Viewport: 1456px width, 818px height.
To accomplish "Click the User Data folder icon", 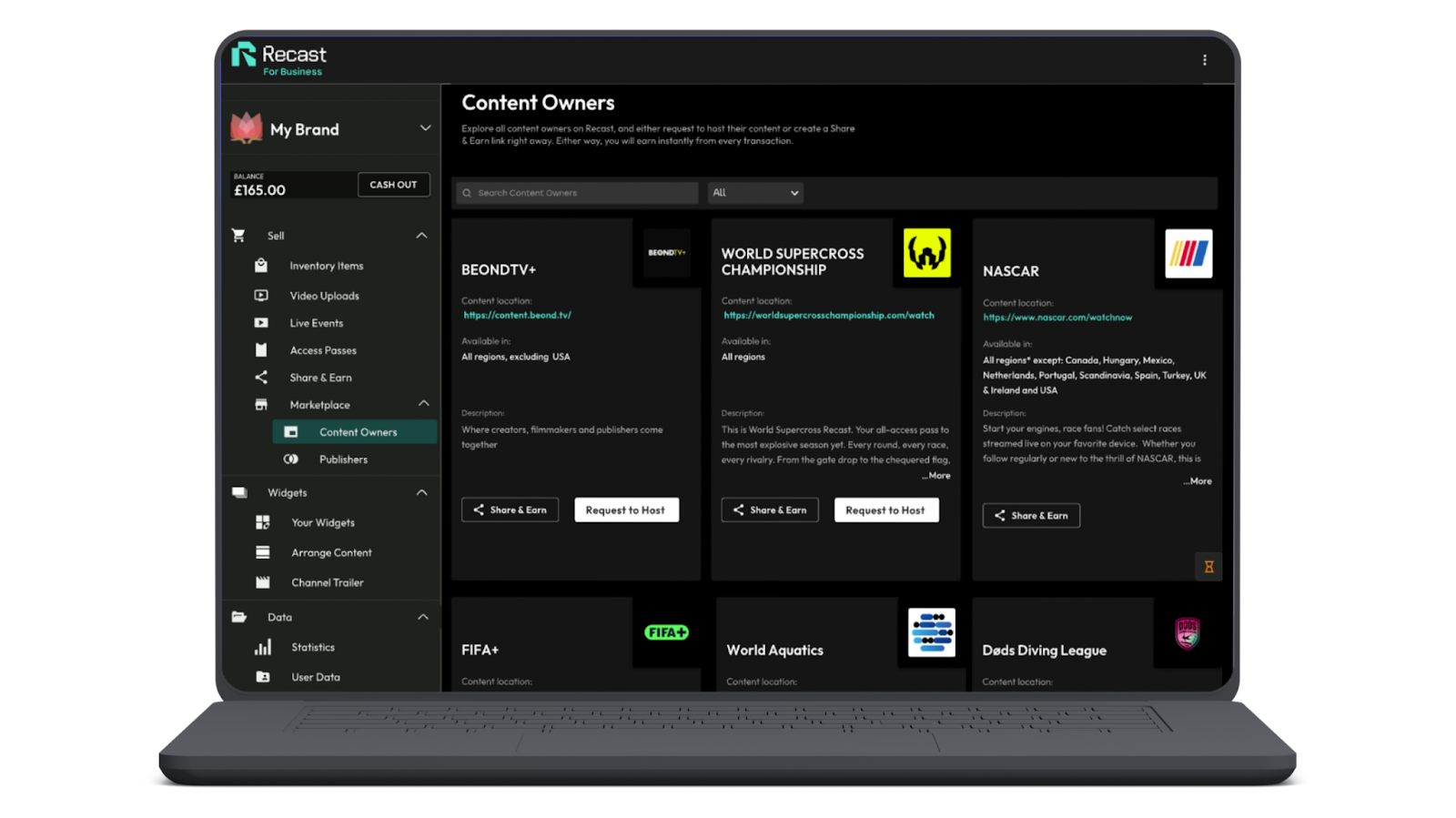I will coord(263,677).
